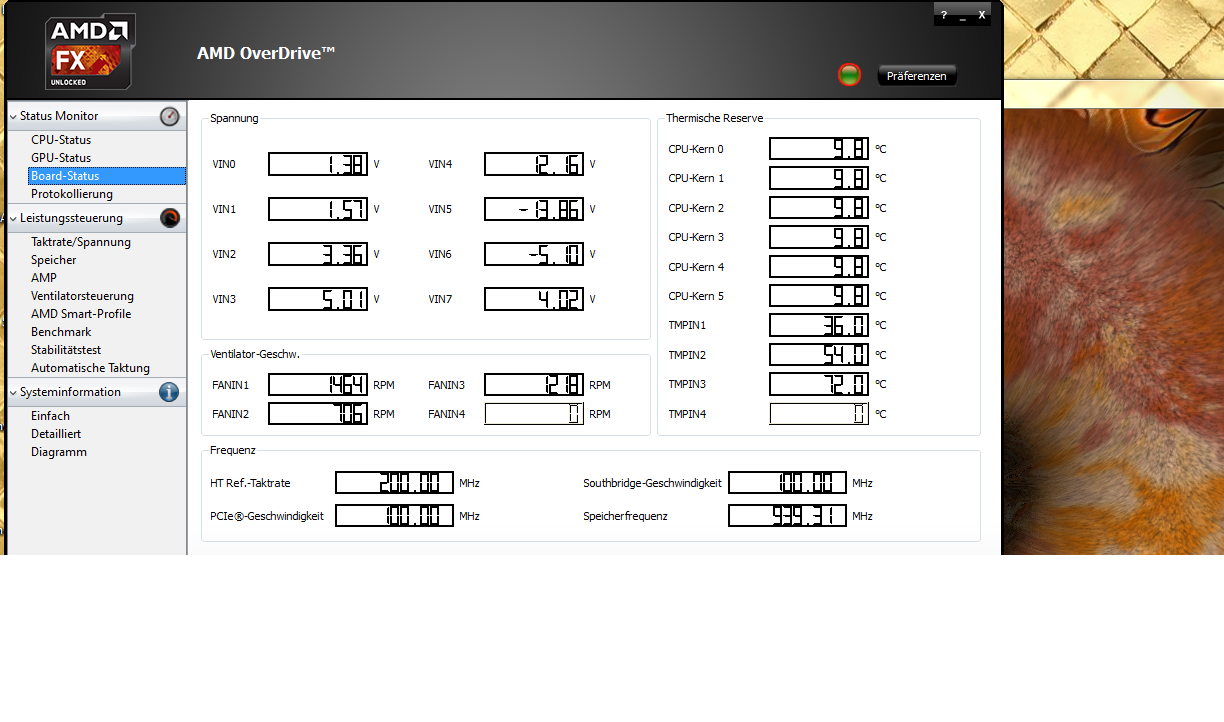The image size is (1224, 722).
Task: Click the PCIe-Geschwindigkeit frequency value
Action: (x=394, y=516)
